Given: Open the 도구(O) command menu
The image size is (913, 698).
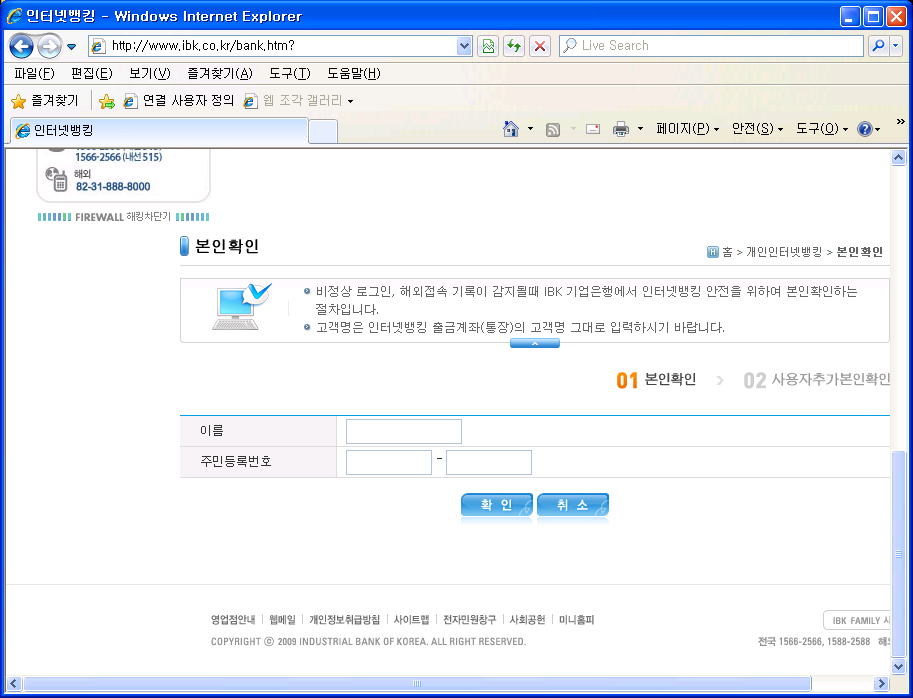Looking at the screenshot, I should click(822, 129).
